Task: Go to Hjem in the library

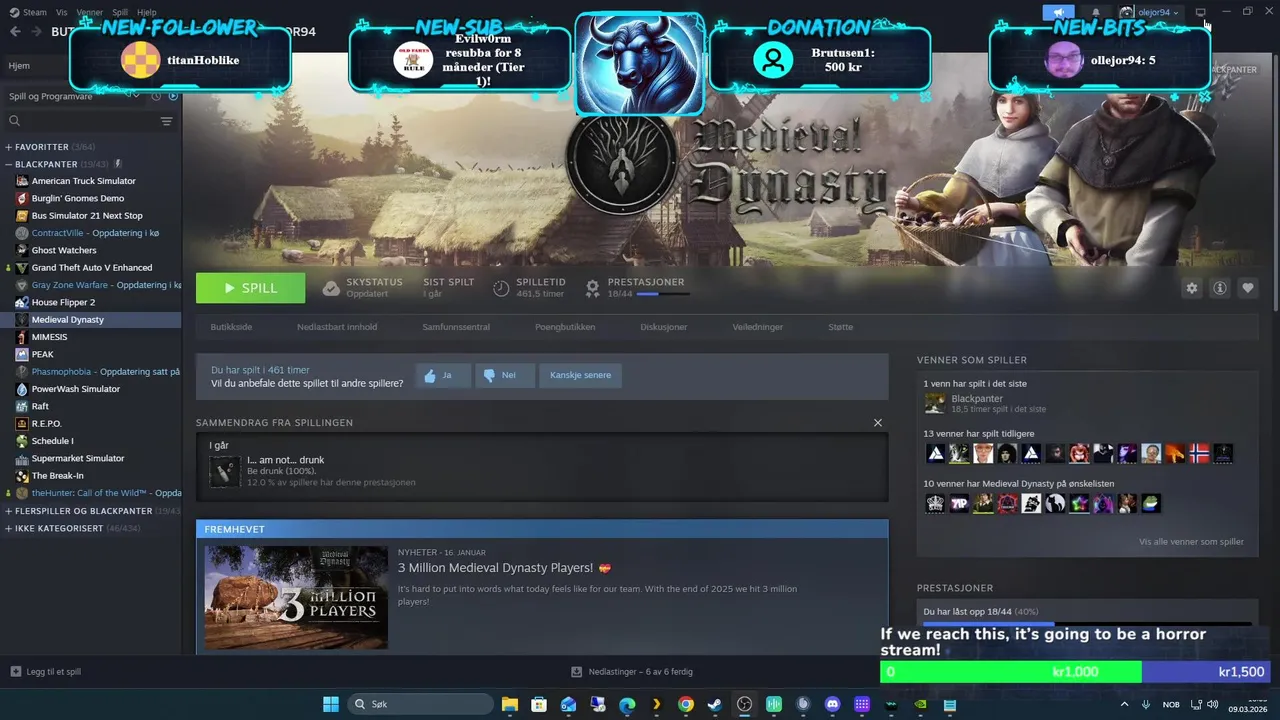Action: [19, 65]
